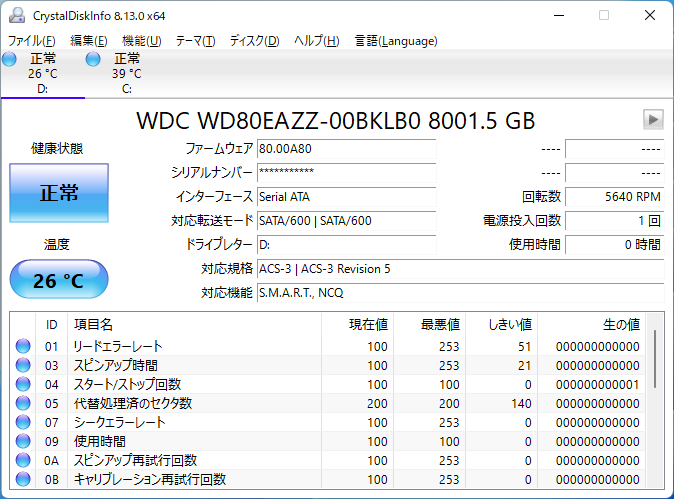Click status orb of attribute 03 row
Viewport: 674px width, 499px height.
(x=23, y=365)
